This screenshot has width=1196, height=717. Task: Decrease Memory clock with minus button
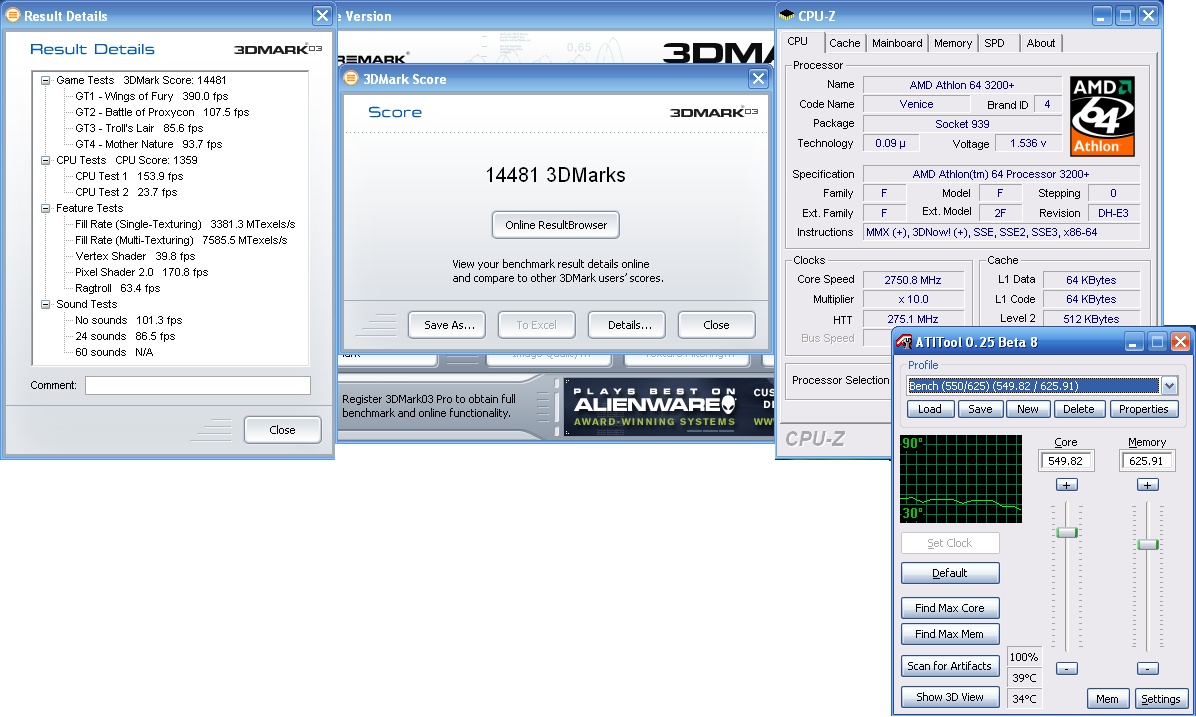tap(1147, 669)
